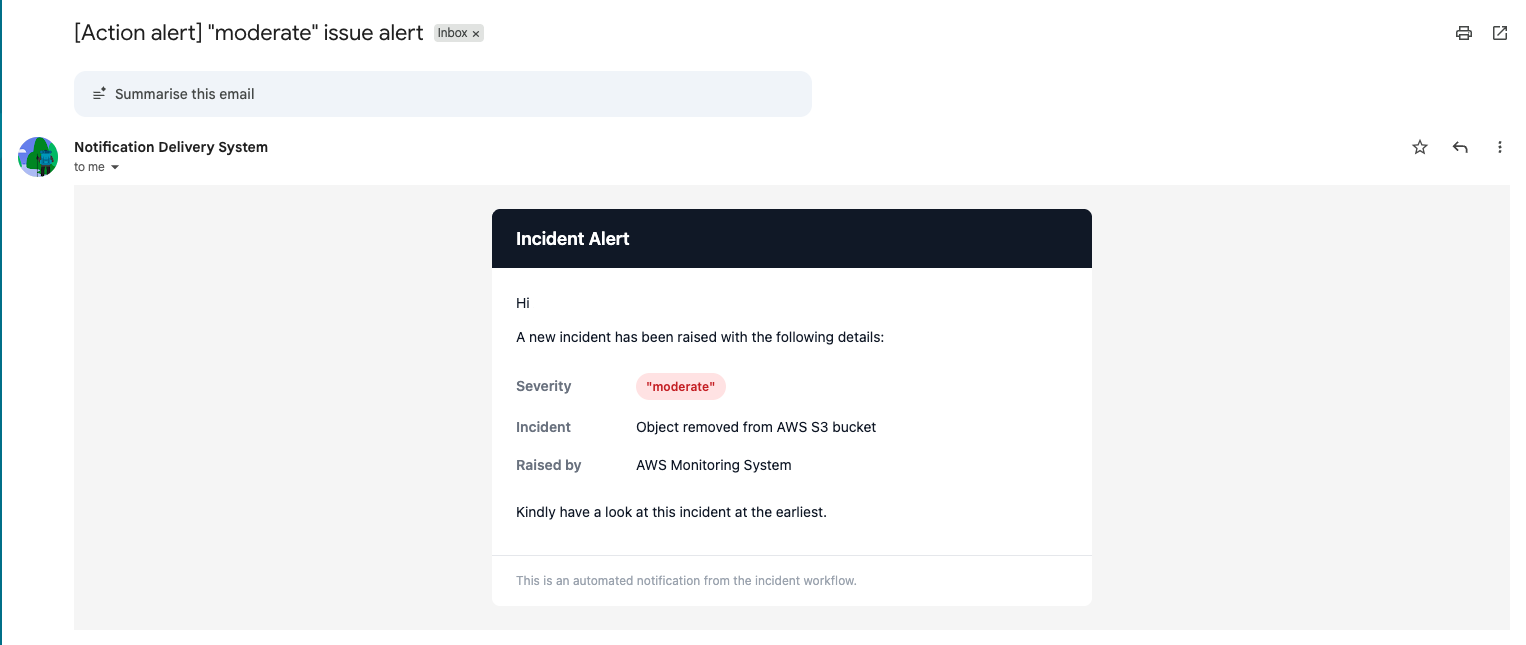This screenshot has width=1526, height=645.
Task: Click the dark Incident Alert header
Action: coord(791,239)
